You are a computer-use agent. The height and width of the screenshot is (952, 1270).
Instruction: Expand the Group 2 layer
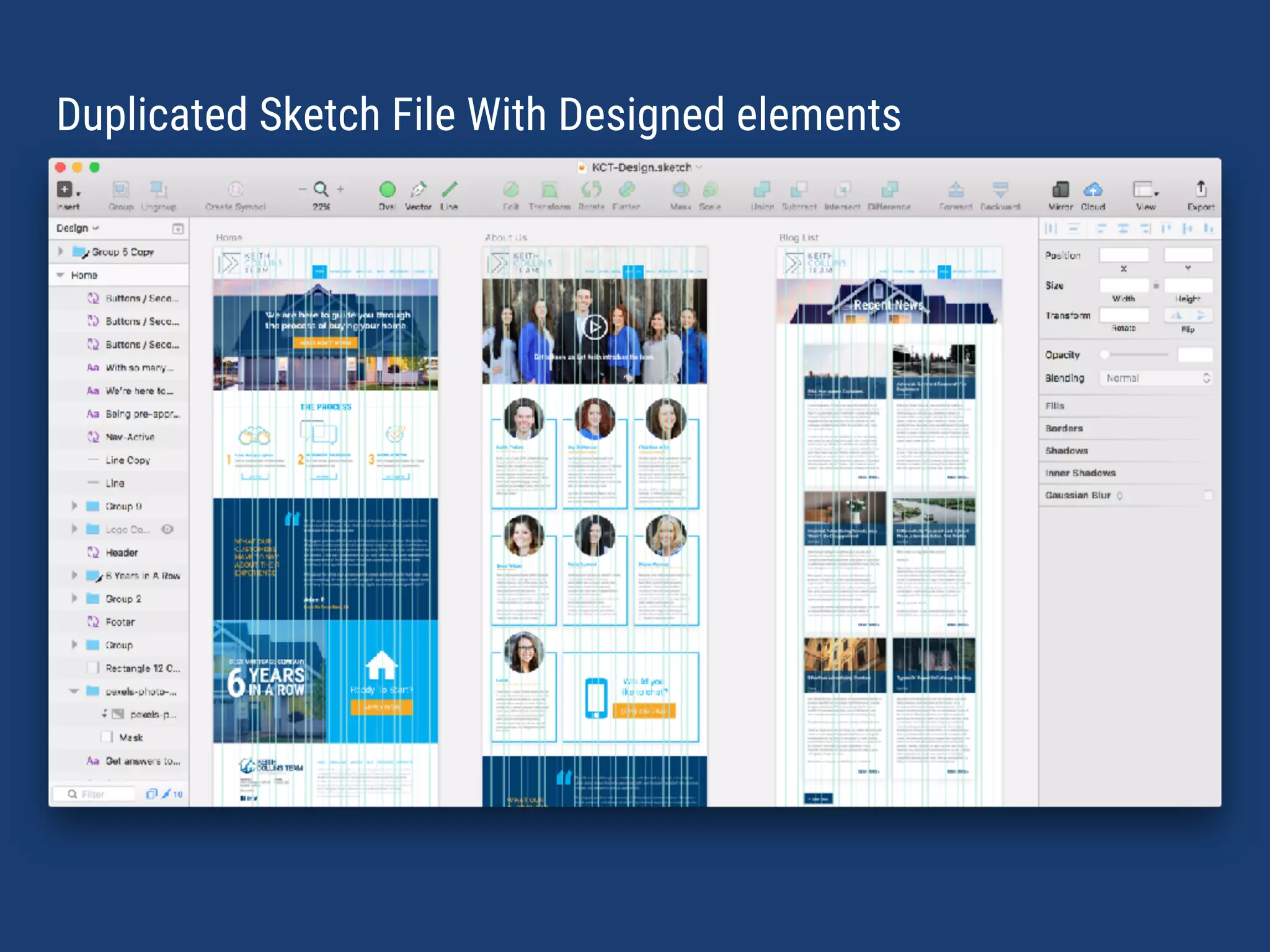pyautogui.click(x=74, y=598)
